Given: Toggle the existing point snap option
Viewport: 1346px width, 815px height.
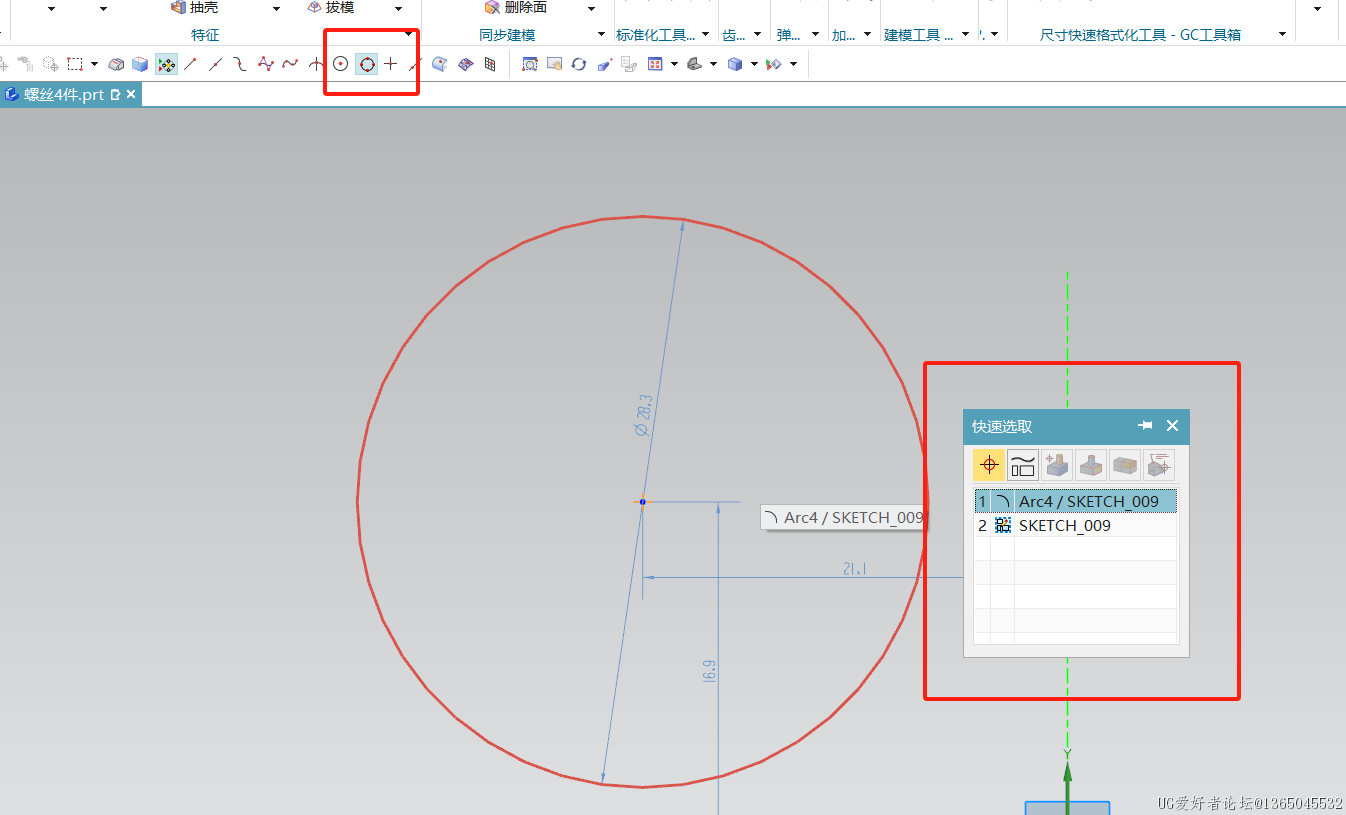Looking at the screenshot, I should point(391,64).
